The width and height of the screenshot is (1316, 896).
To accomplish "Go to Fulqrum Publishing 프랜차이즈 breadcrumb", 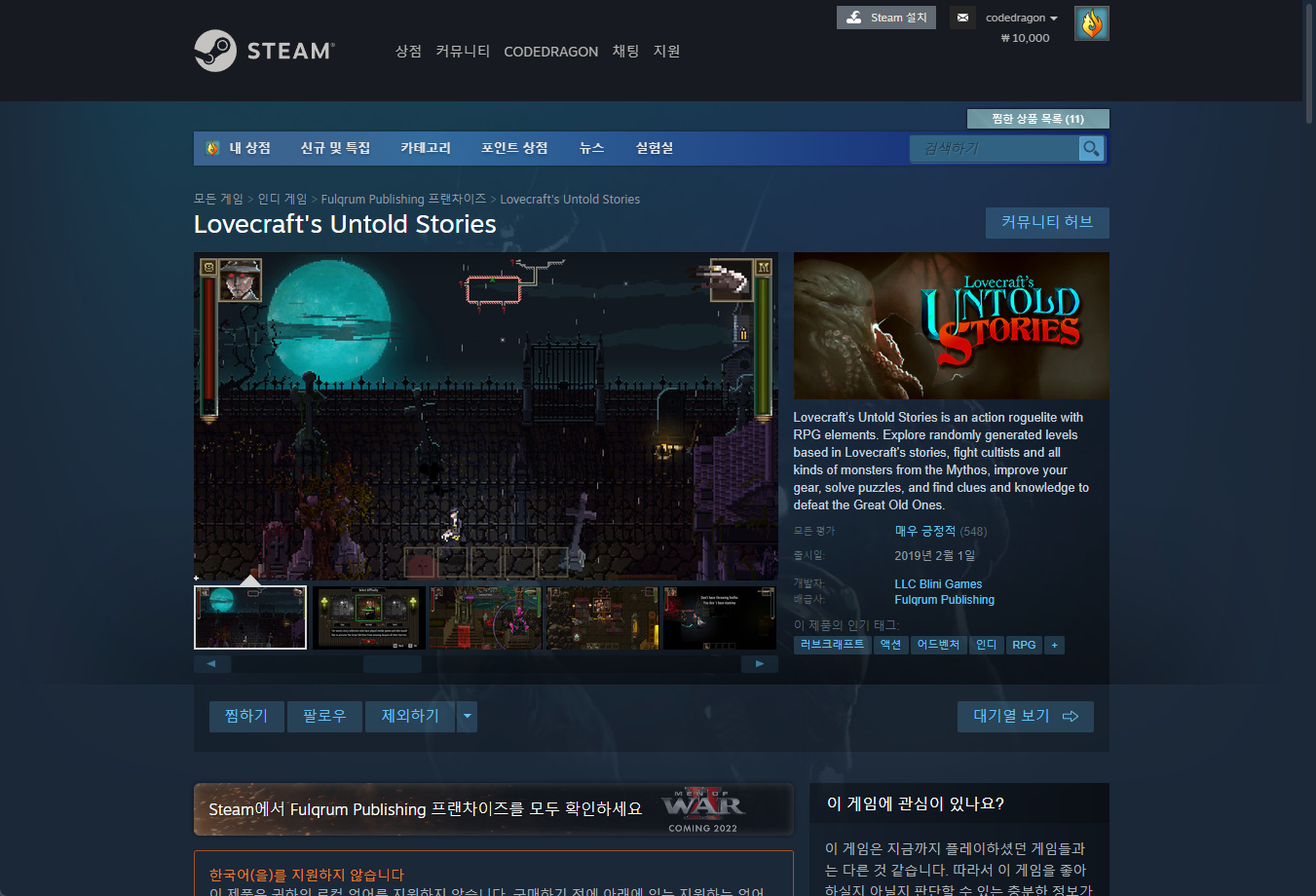I will 403,199.
